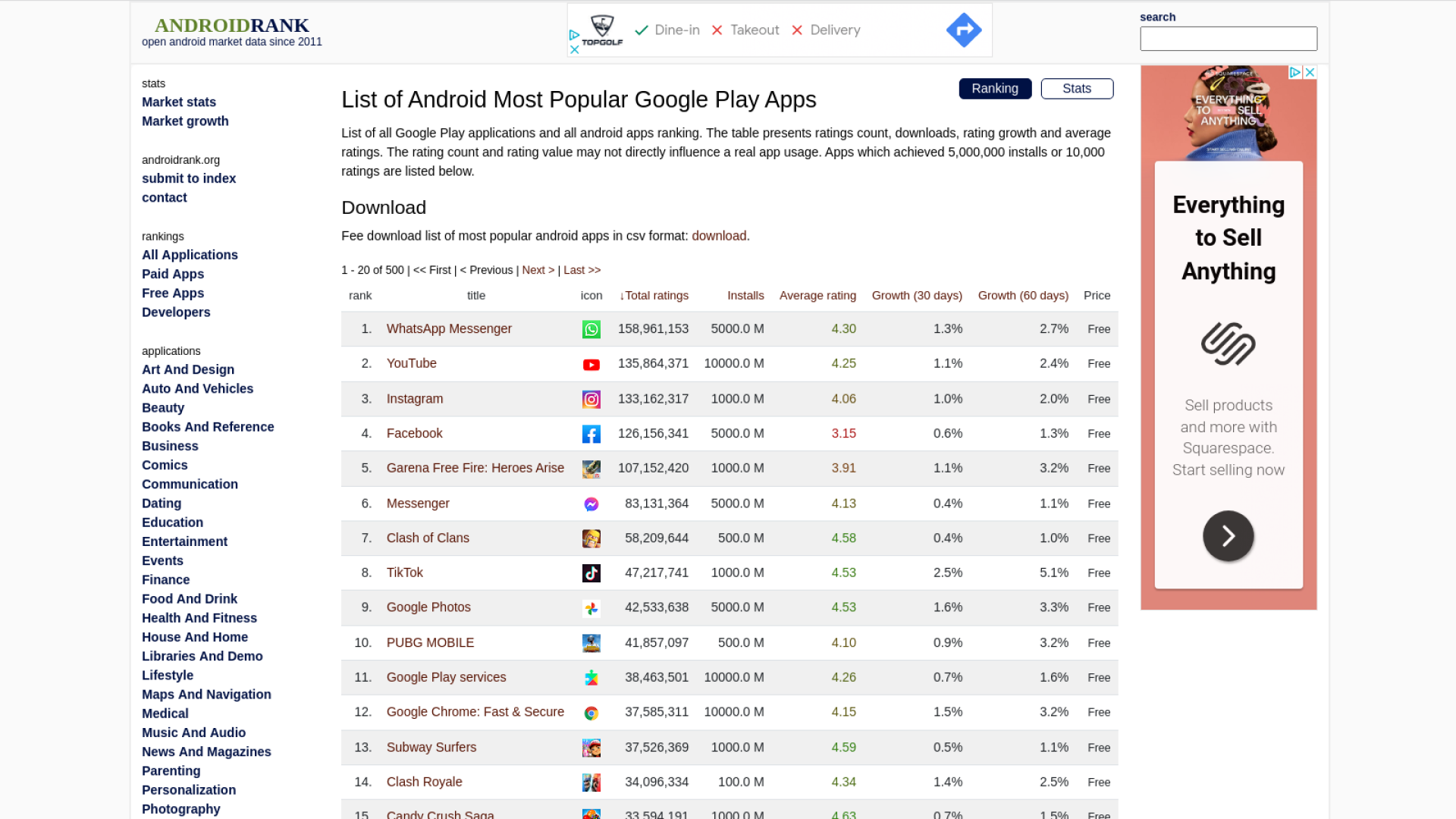
Task: Click the Google Chrome app icon
Action: 591,713
